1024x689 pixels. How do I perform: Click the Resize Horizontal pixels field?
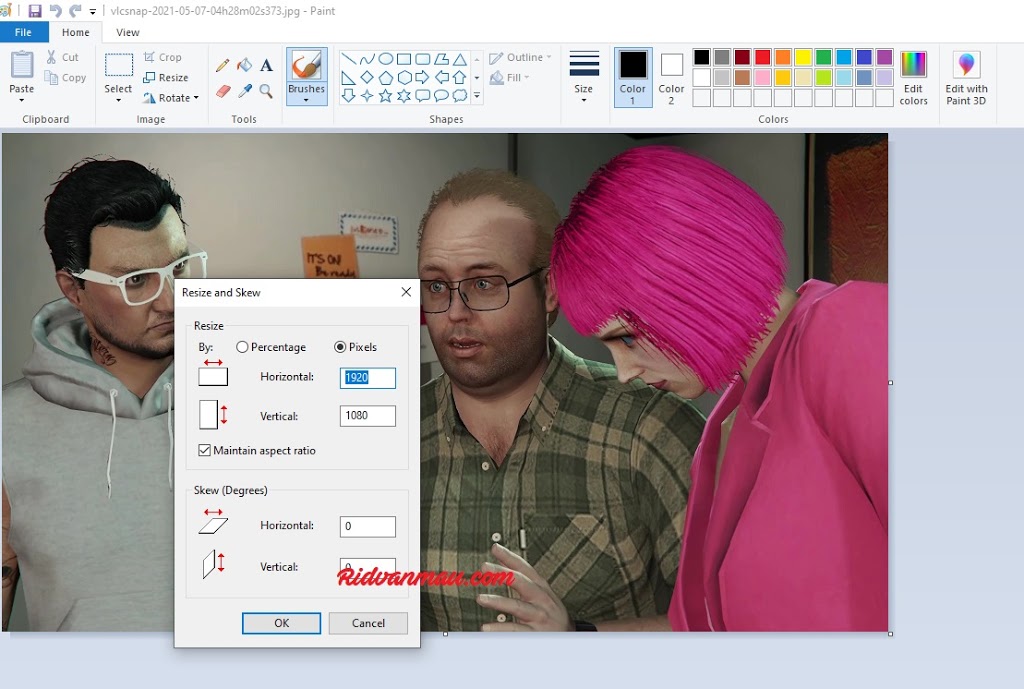click(368, 377)
